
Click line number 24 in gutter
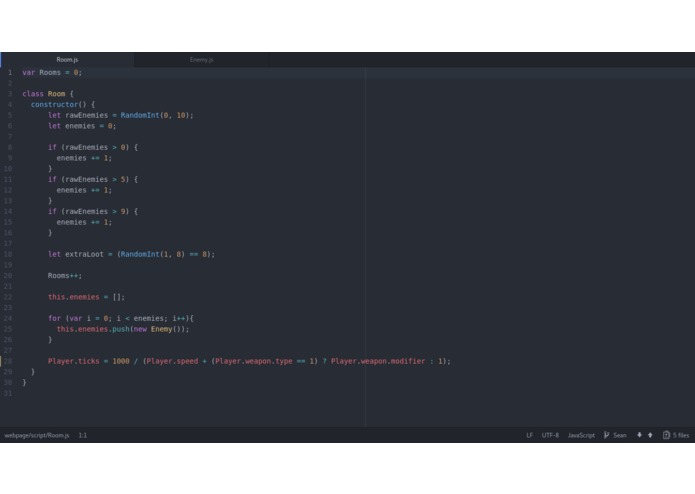click(x=8, y=318)
